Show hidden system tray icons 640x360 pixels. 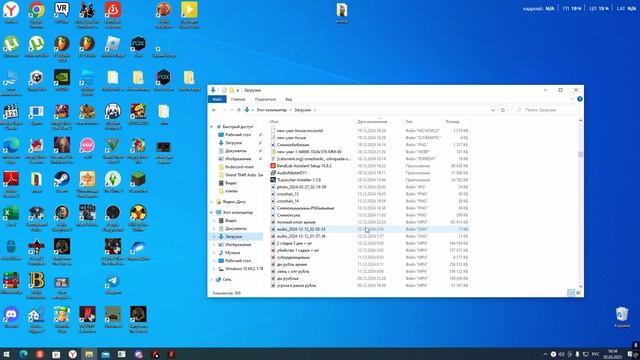(545, 354)
